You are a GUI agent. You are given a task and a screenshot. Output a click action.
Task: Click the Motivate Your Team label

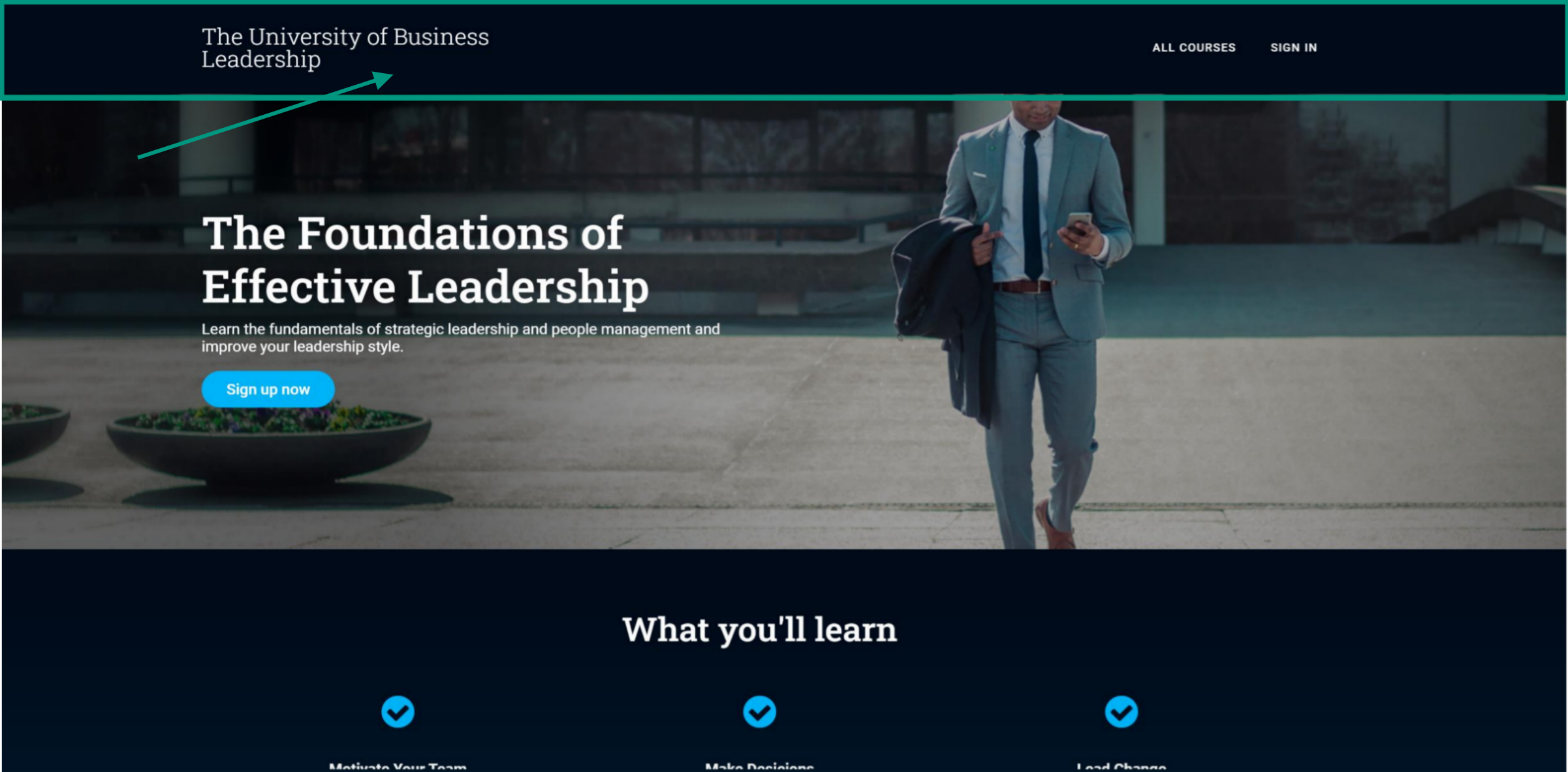(398, 767)
